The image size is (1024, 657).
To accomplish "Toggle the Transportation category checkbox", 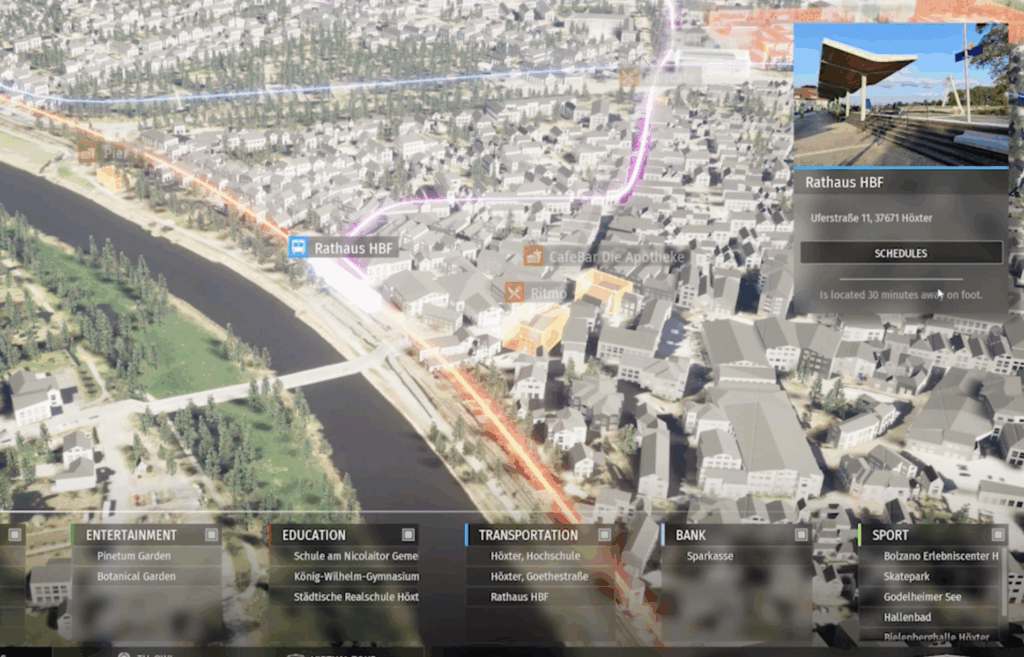I will [x=604, y=535].
